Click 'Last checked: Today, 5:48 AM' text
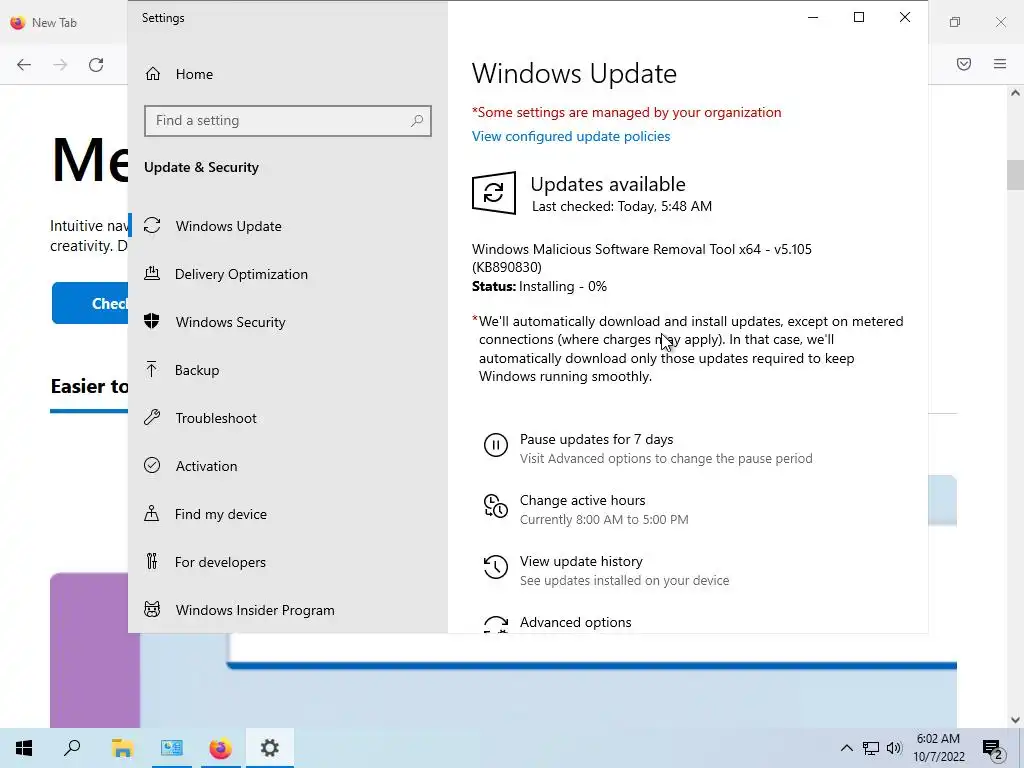This screenshot has width=1024, height=768. coord(622,206)
